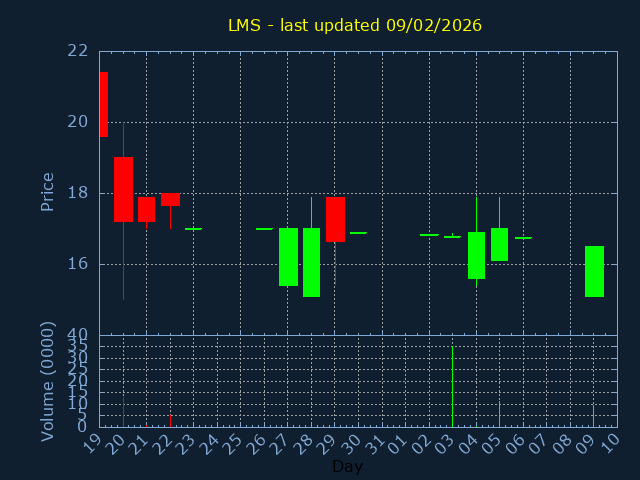Click the green candlestick on day 05
The image size is (640, 480).
point(499,244)
